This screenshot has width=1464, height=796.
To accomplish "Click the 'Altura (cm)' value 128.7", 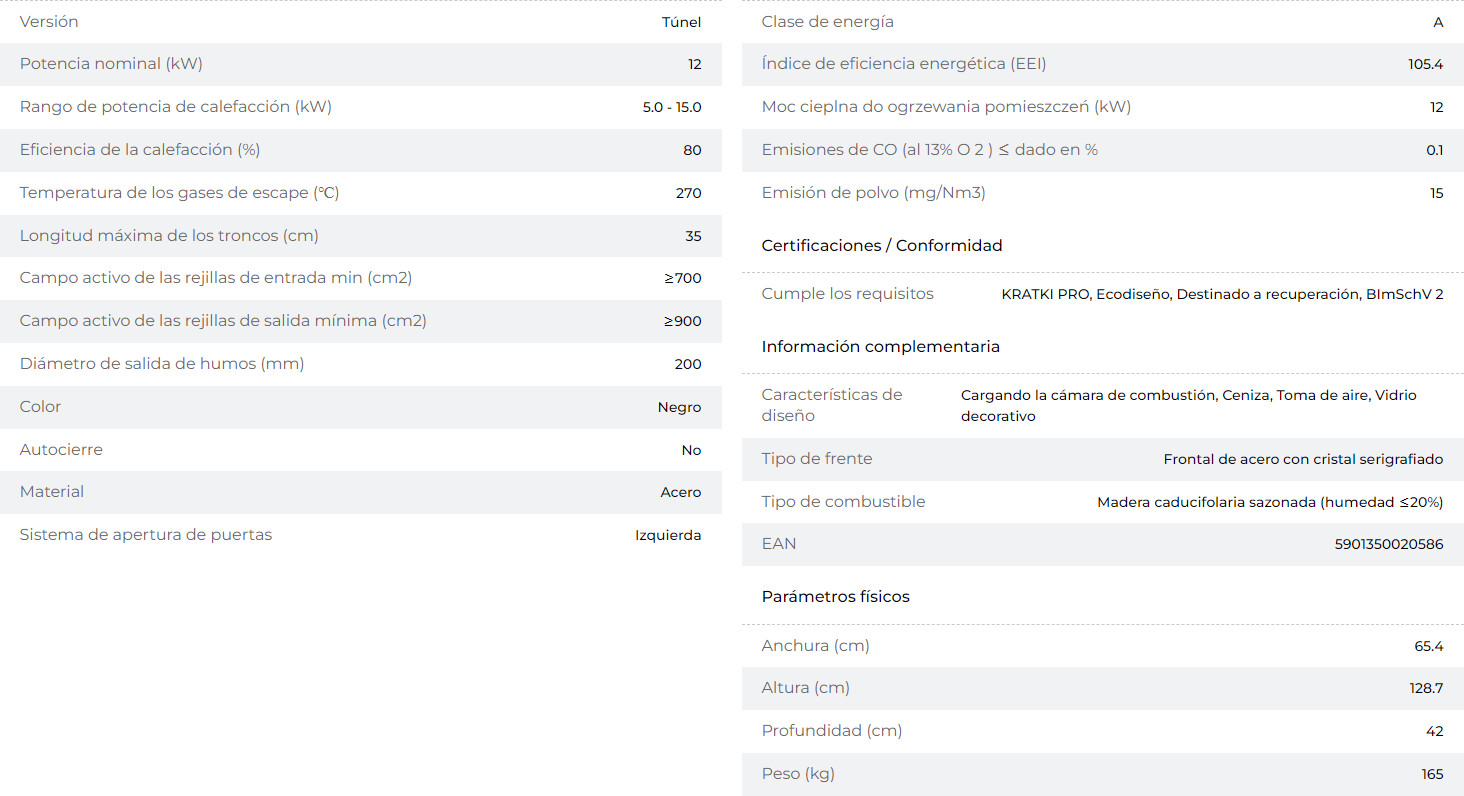I will (x=1426, y=688).
